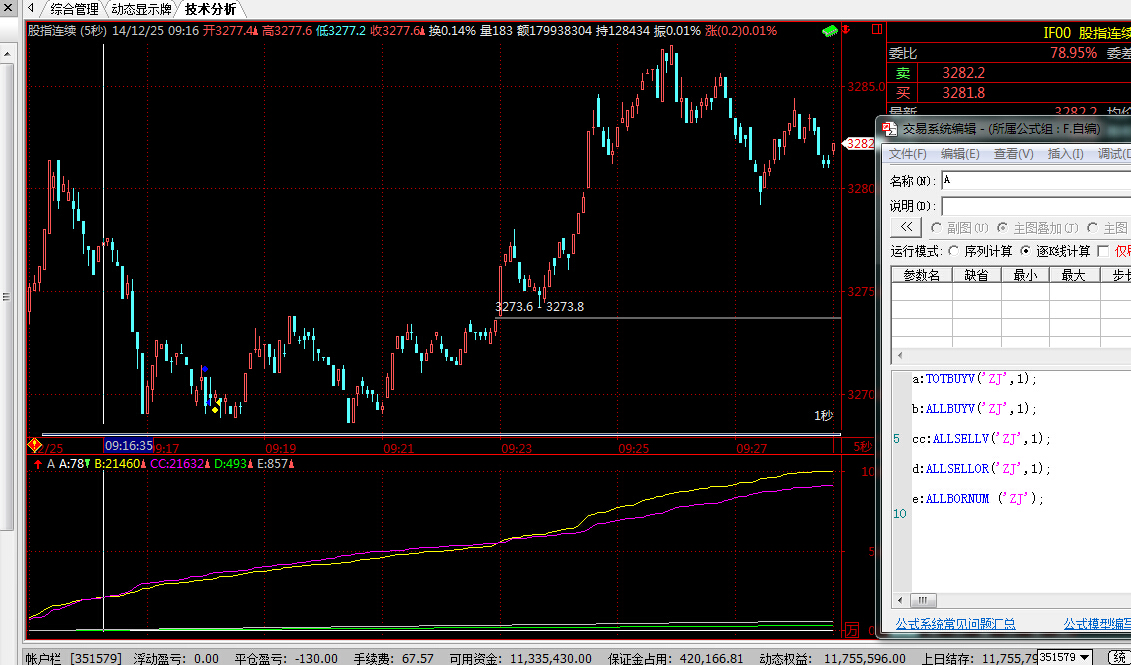Click code editor horizontal scroll-left arrow

[899, 600]
